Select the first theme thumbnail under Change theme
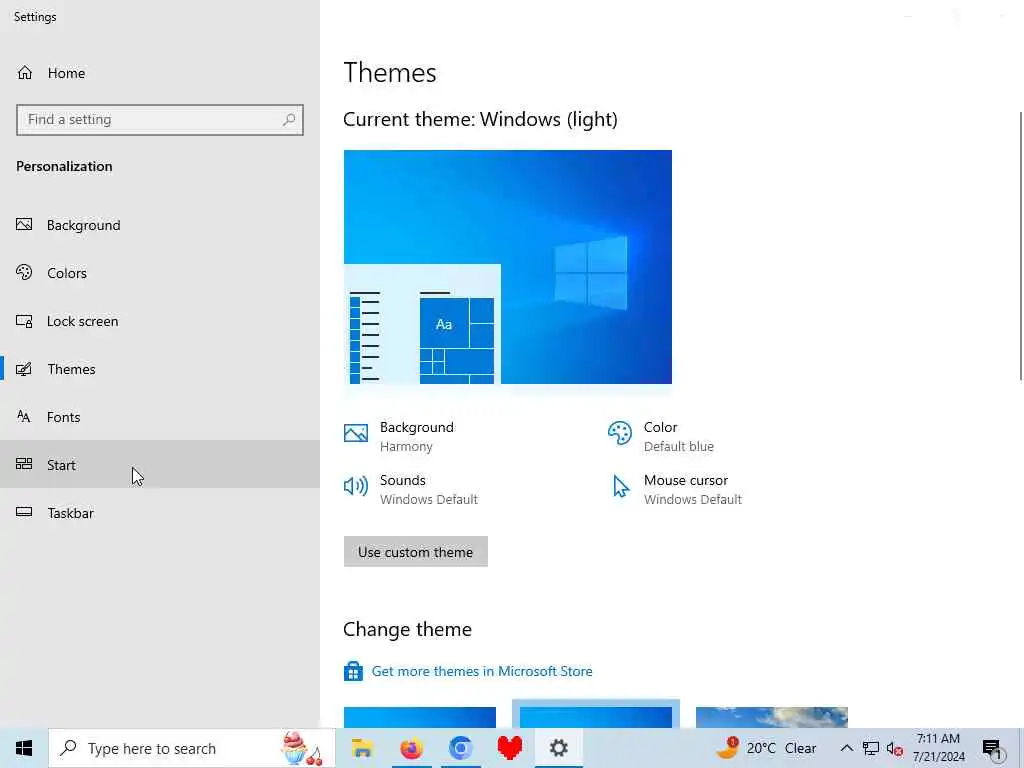The height and width of the screenshot is (768, 1024). coord(419,717)
